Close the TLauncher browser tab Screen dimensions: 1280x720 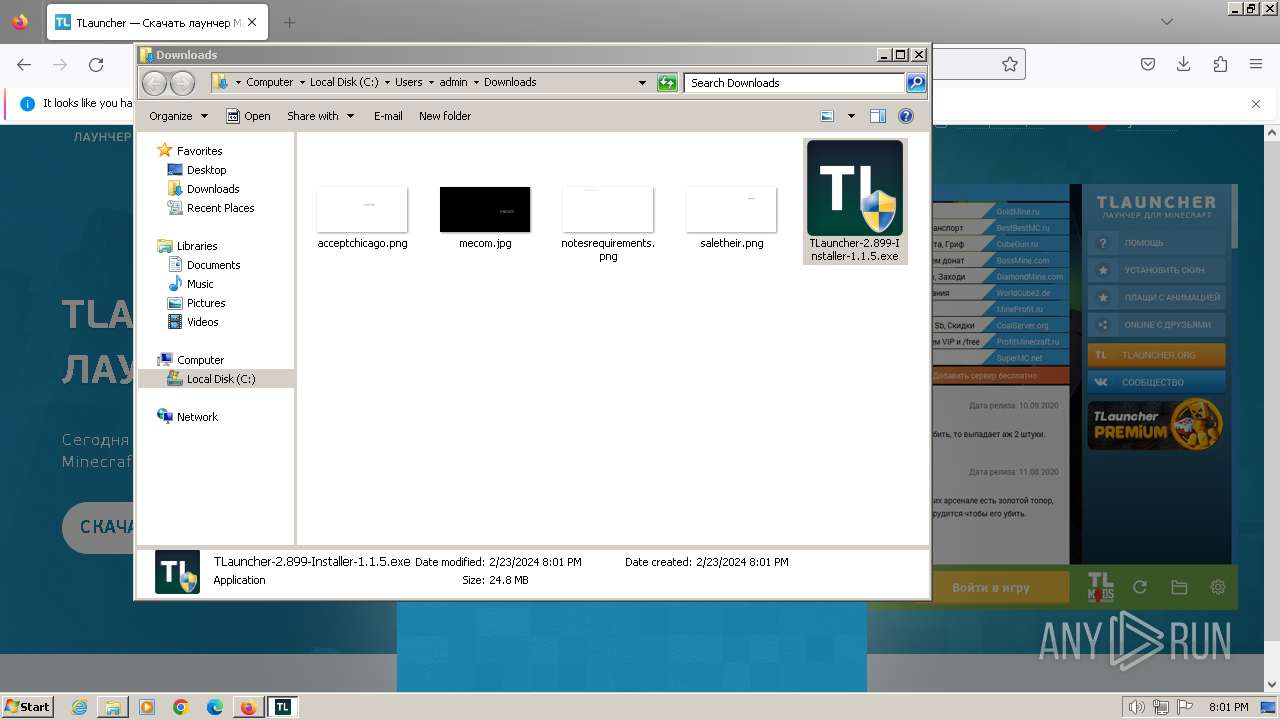252,22
